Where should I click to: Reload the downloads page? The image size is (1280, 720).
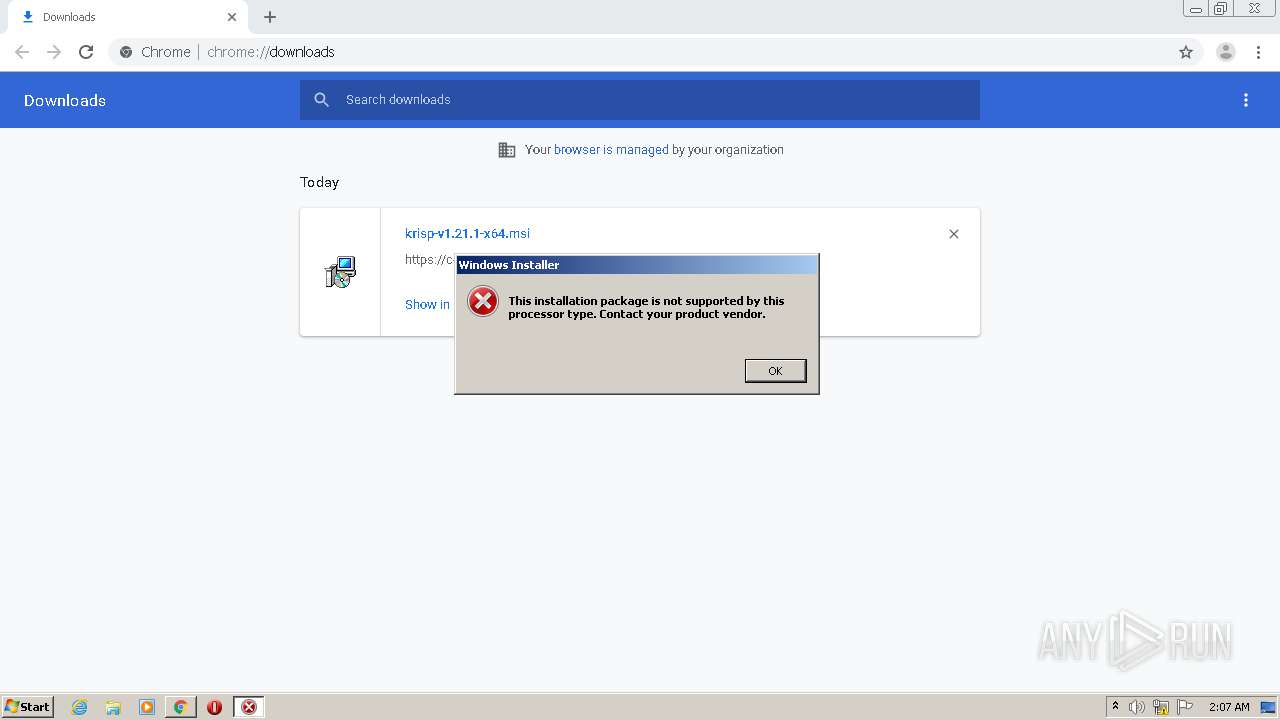click(x=86, y=52)
